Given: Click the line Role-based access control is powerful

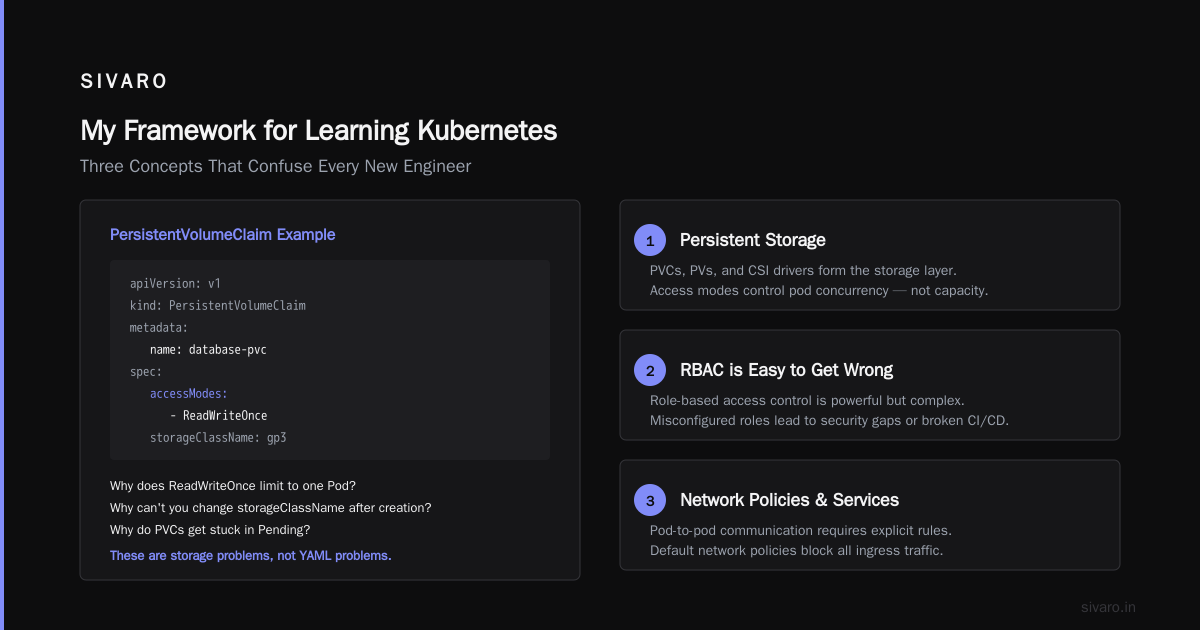Looking at the screenshot, I should (807, 401).
